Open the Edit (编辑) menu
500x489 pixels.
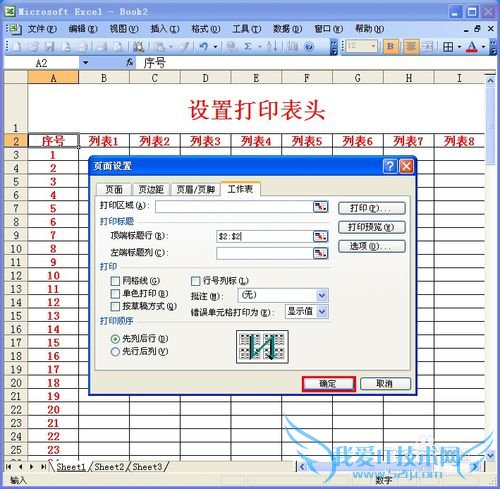[x=83, y=29]
